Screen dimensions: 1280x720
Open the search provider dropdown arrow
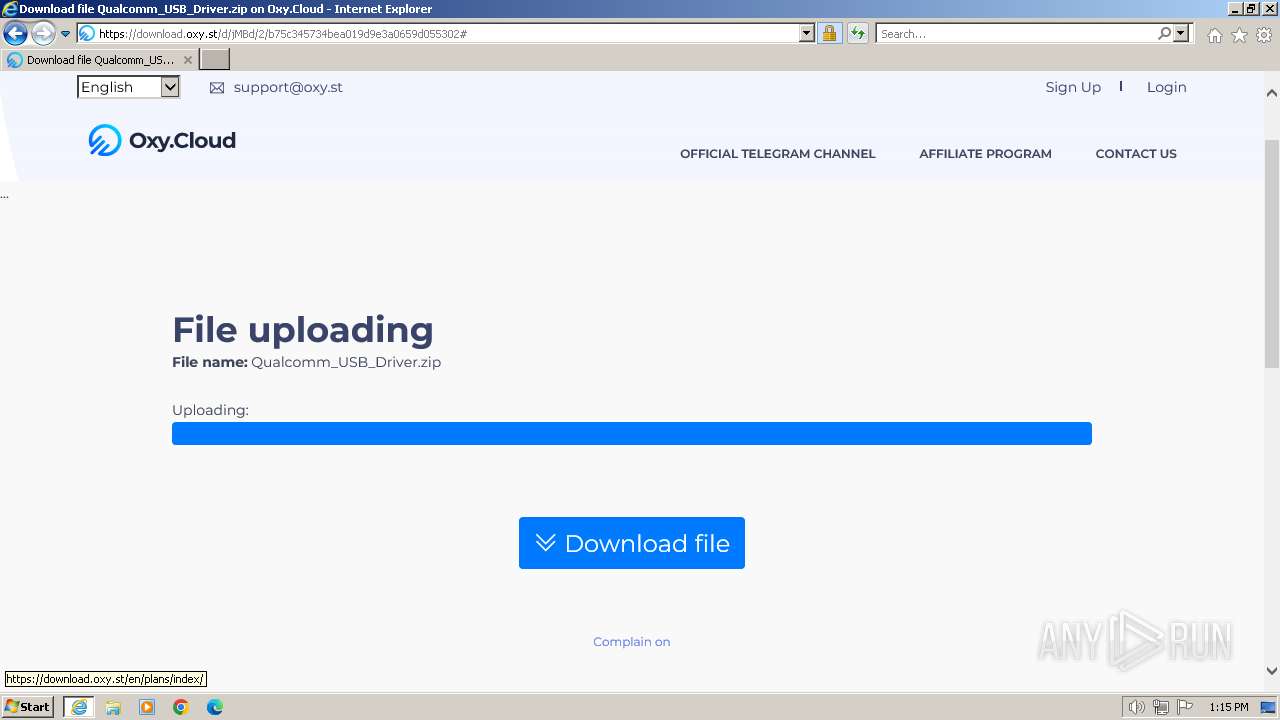[1181, 34]
